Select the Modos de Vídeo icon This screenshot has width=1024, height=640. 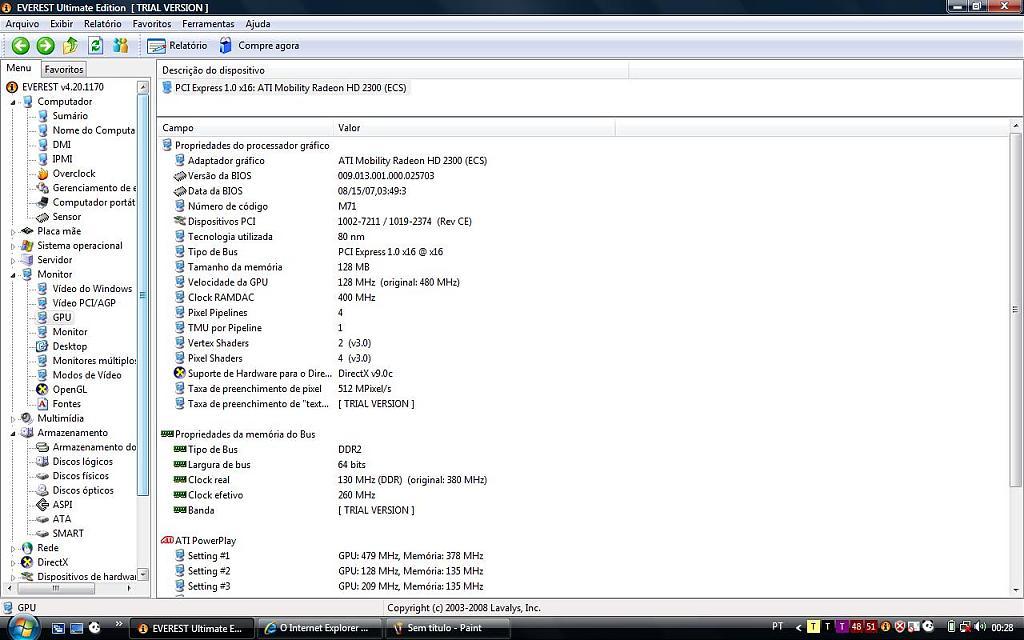(x=42, y=375)
